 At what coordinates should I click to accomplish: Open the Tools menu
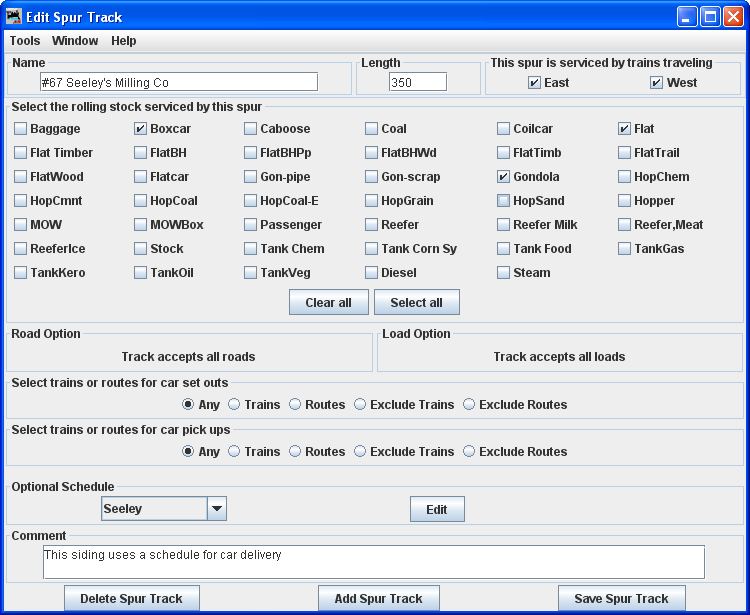pyautogui.click(x=25, y=41)
